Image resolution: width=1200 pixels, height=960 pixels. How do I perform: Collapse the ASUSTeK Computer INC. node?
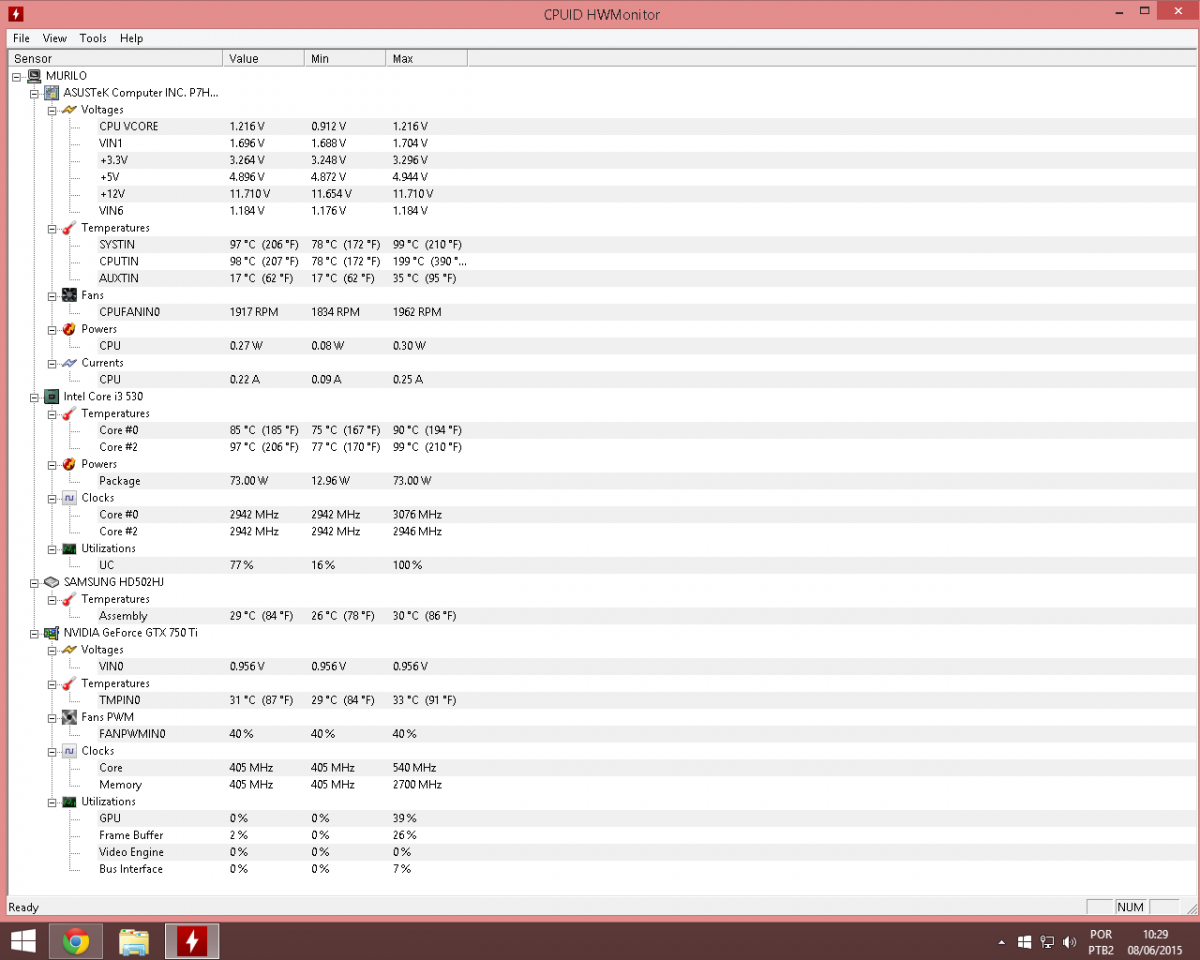(35, 93)
